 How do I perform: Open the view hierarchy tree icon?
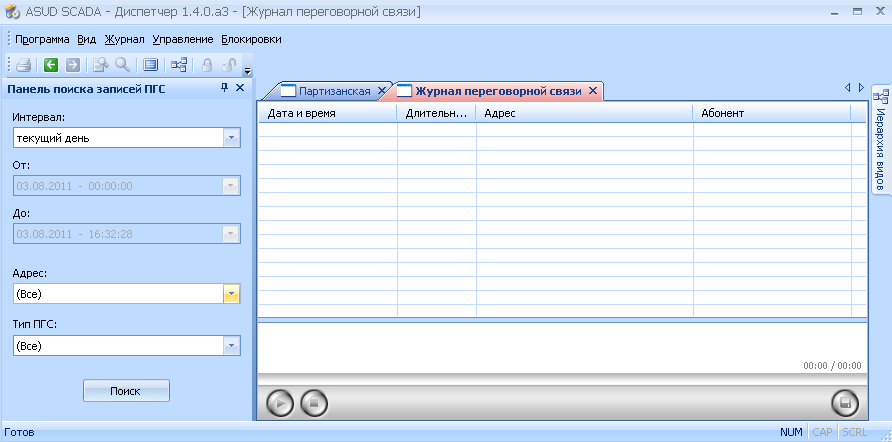click(x=179, y=65)
